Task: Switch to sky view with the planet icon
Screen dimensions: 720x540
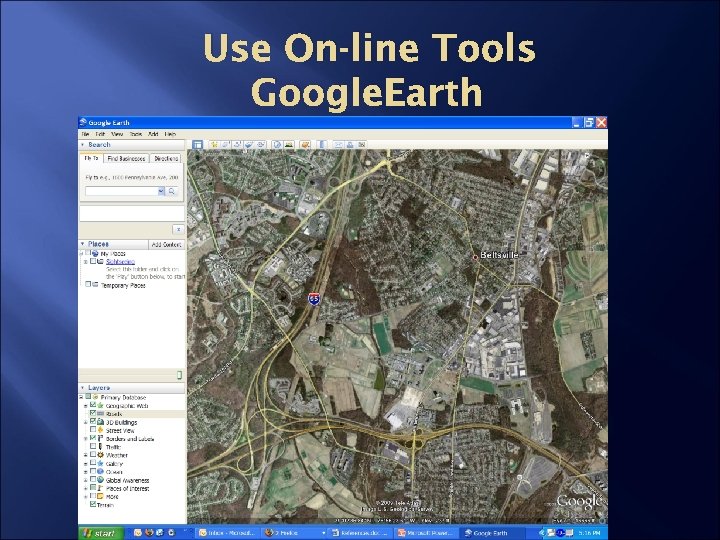Action: click(x=305, y=145)
